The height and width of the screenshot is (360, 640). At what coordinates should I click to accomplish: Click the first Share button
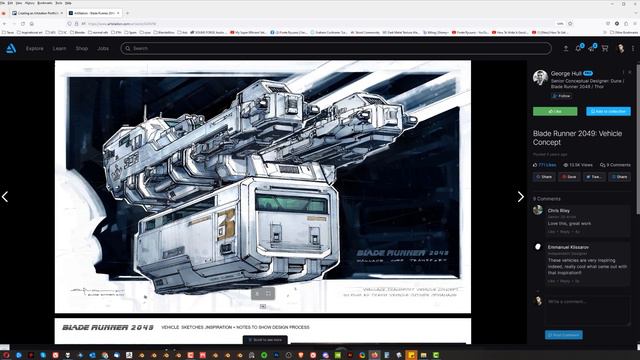544,177
